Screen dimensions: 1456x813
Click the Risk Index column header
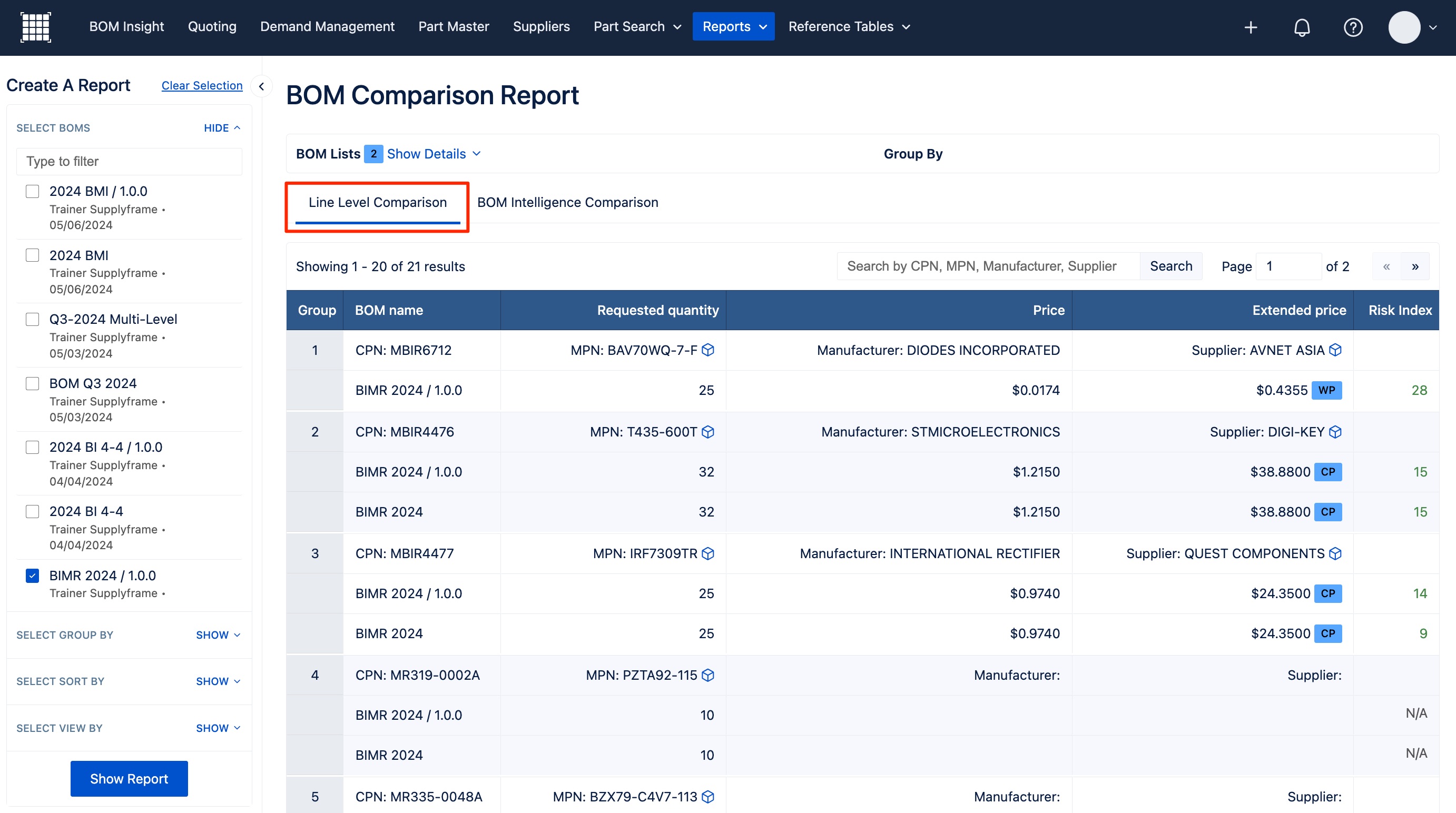(x=1396, y=310)
